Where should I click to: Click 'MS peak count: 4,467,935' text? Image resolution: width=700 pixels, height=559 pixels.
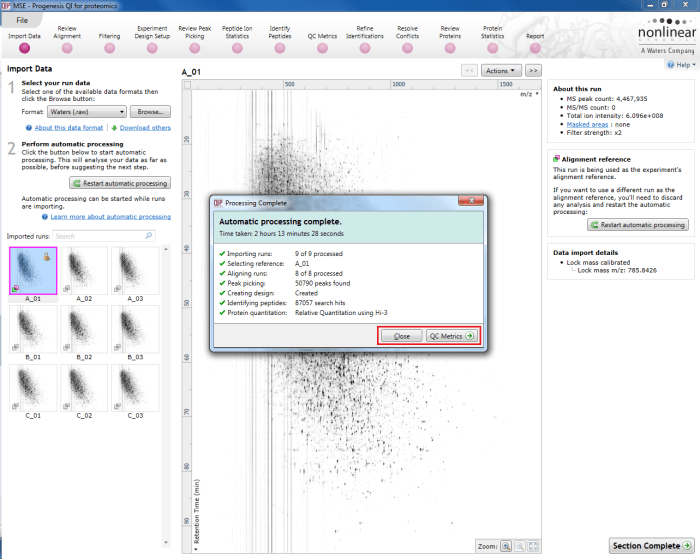point(606,99)
